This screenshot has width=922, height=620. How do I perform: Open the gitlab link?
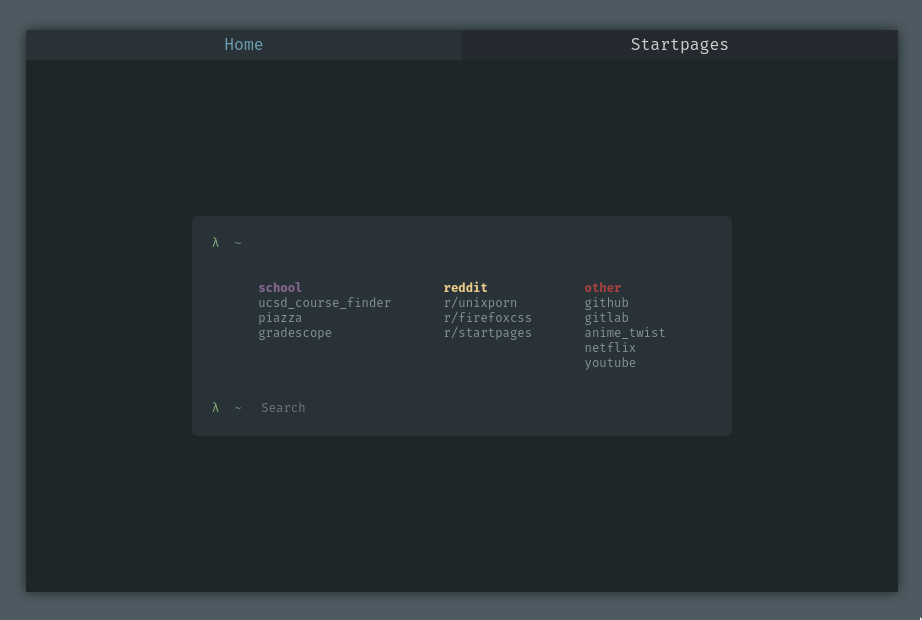[606, 318]
